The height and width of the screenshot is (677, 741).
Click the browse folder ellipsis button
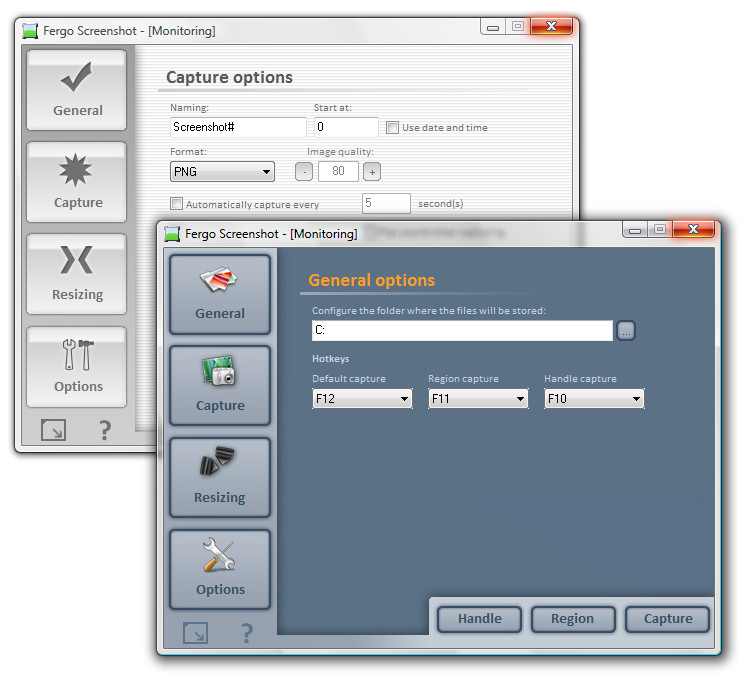click(x=626, y=331)
